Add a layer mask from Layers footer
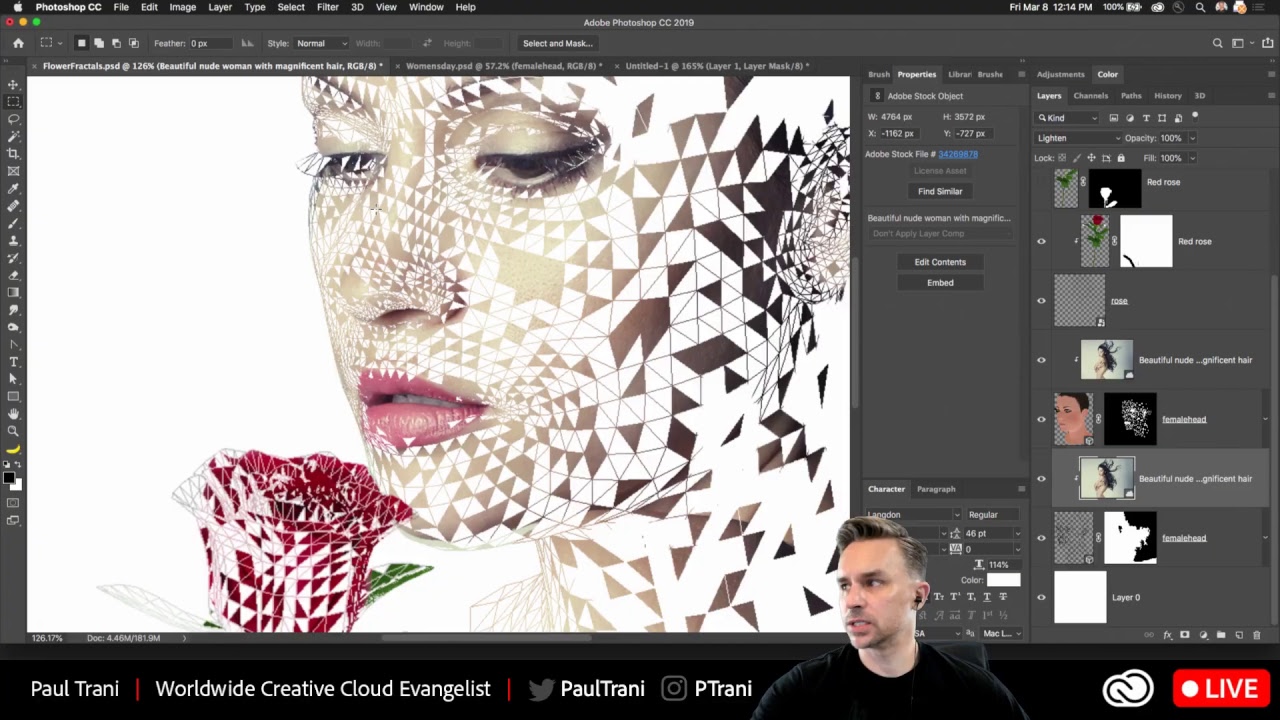This screenshot has height=720, width=1280. coord(1185,635)
